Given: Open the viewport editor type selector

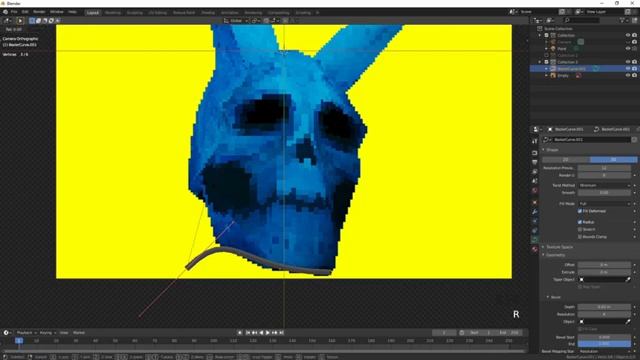Looking at the screenshot, I should click(7, 20).
